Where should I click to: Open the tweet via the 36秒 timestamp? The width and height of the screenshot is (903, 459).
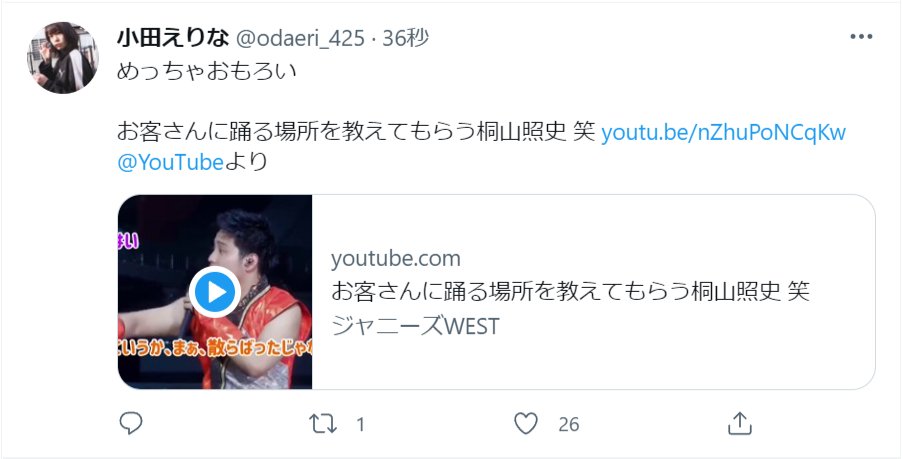tap(406, 38)
